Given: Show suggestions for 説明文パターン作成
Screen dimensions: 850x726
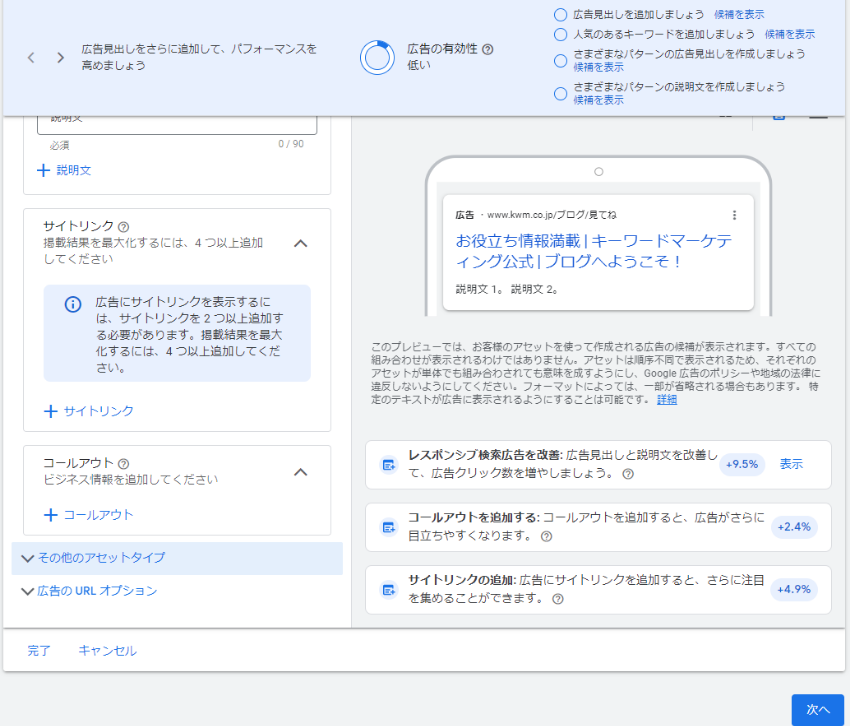Looking at the screenshot, I should click(598, 100).
